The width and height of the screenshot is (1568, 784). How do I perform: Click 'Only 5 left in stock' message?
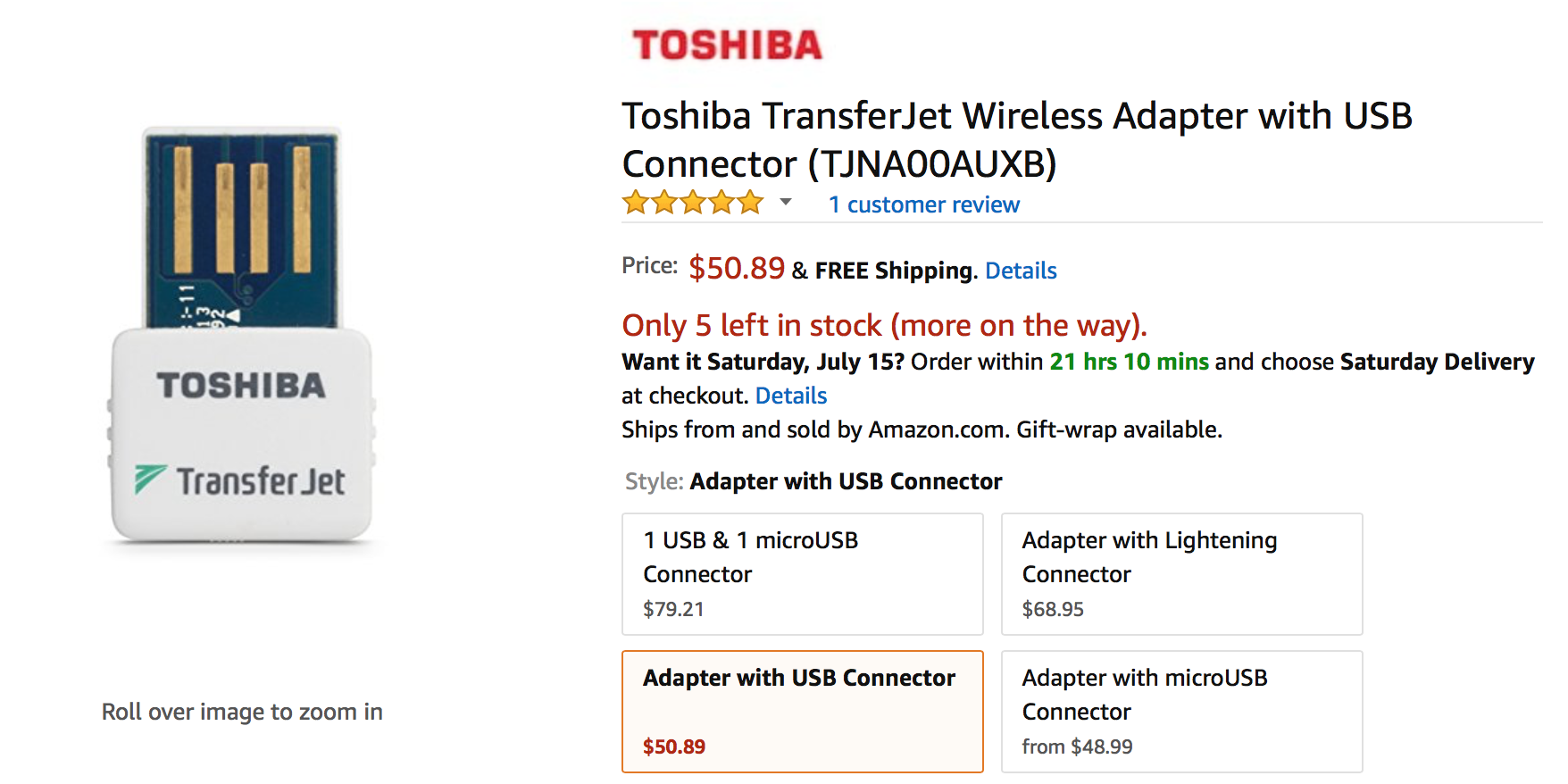[x=884, y=325]
